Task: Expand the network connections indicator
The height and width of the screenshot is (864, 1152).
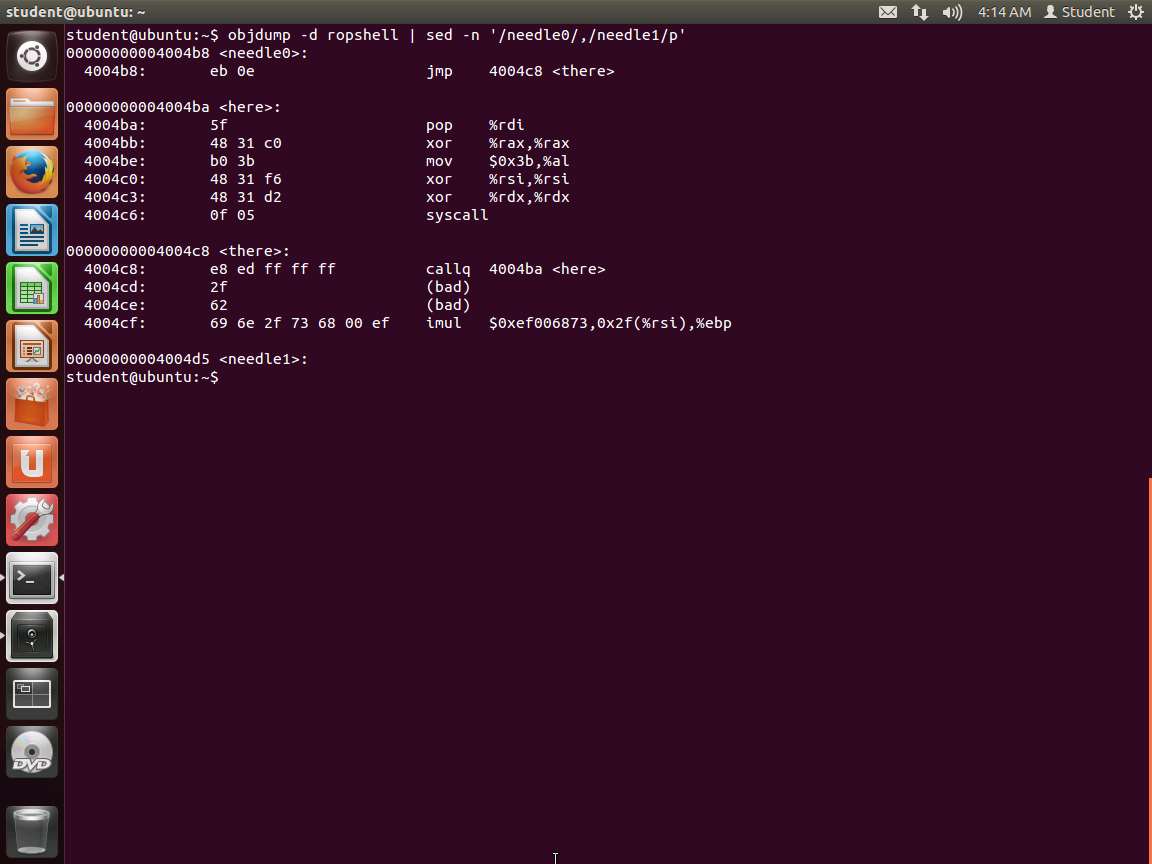Action: point(919,12)
